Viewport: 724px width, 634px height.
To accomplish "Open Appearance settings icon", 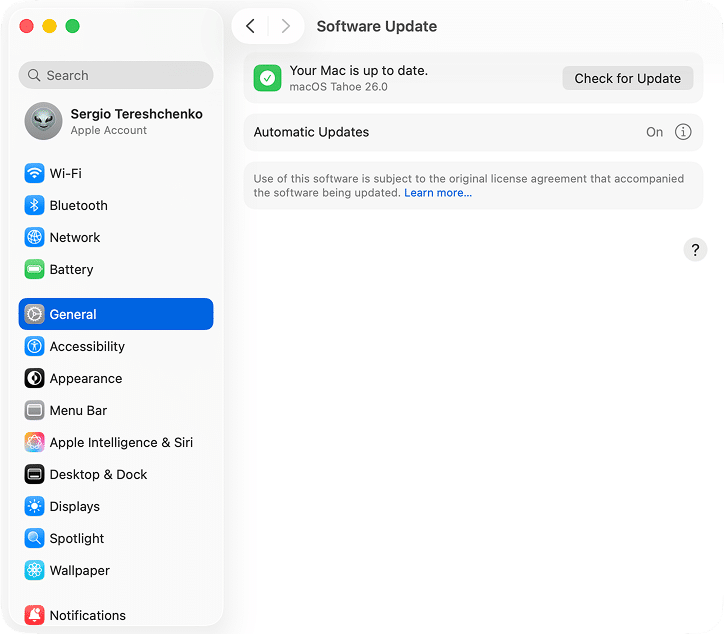I will (x=35, y=378).
